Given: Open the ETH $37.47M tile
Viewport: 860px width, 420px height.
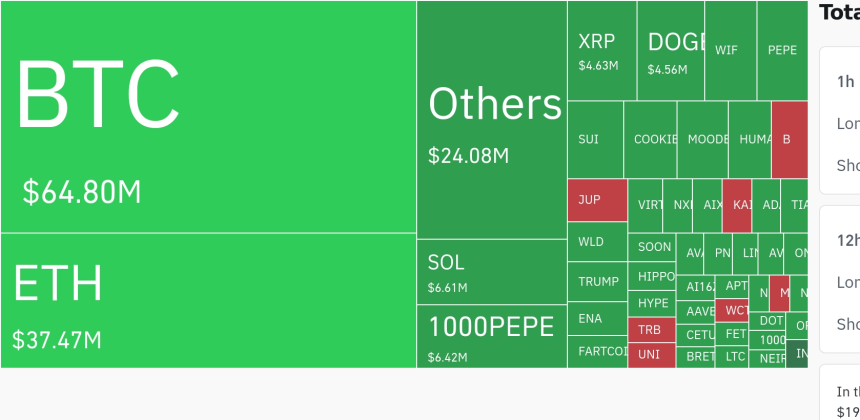Looking at the screenshot, I should click(x=208, y=300).
